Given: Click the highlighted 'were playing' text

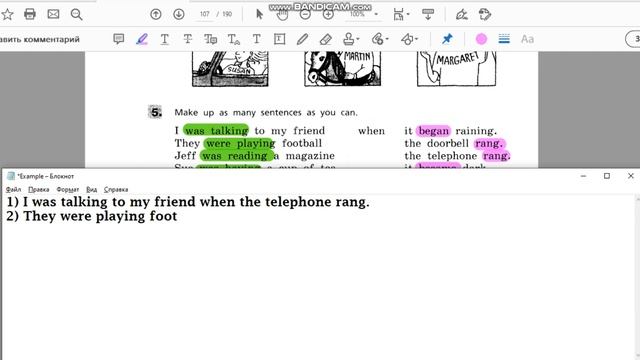Looking at the screenshot, I should pos(240,143).
